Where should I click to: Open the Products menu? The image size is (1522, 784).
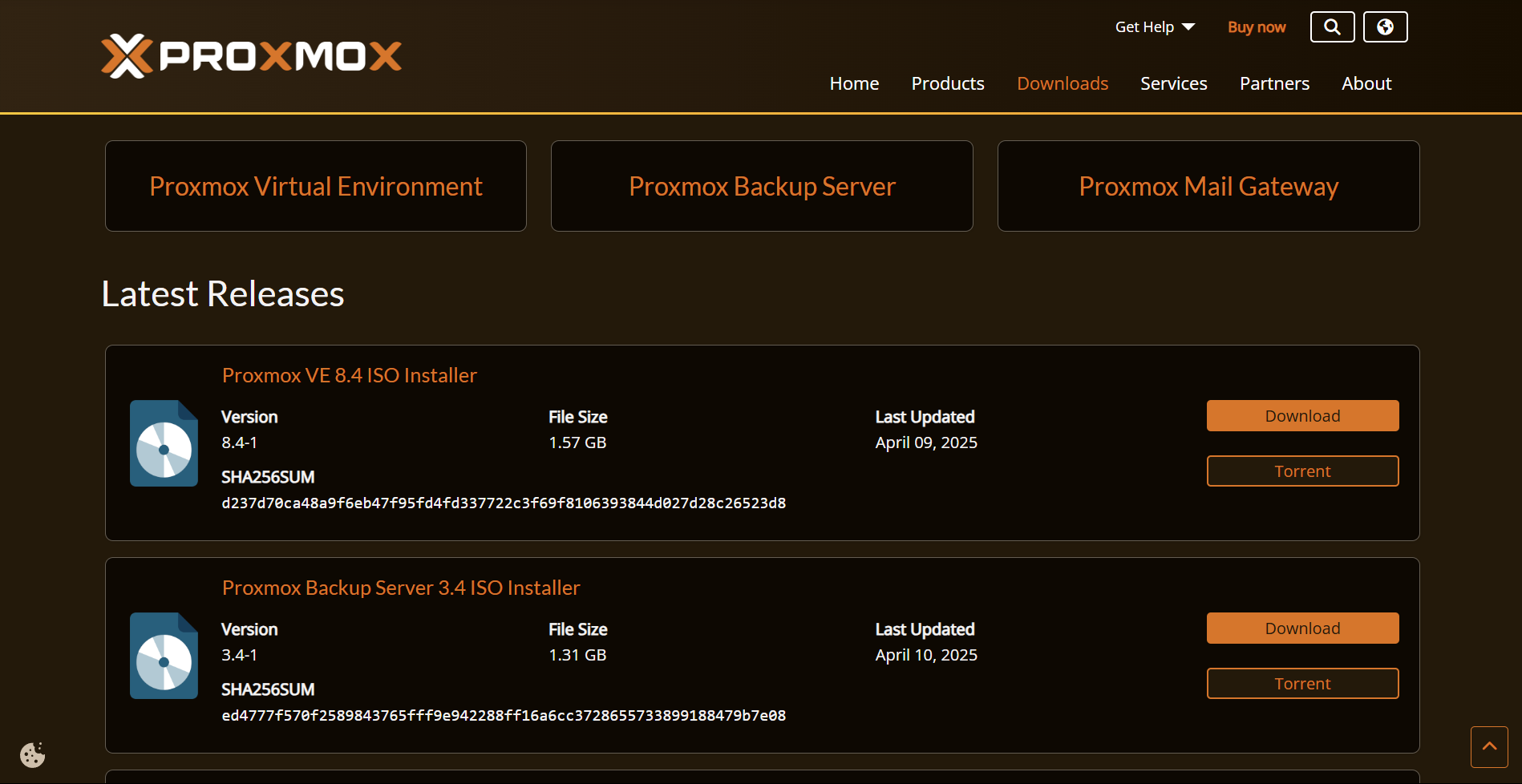click(x=948, y=83)
